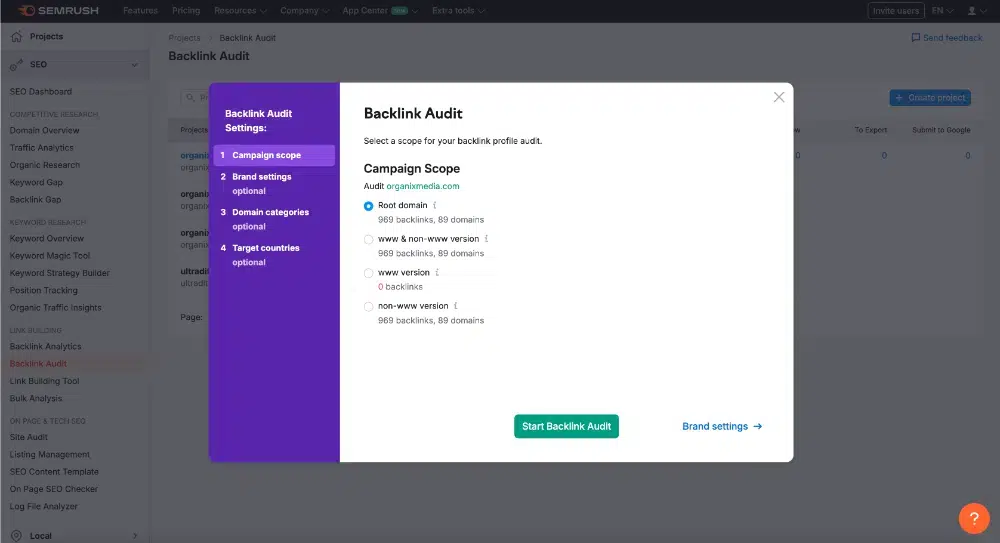Open Keyword Strategy Builder in sidebar

click(x=60, y=272)
